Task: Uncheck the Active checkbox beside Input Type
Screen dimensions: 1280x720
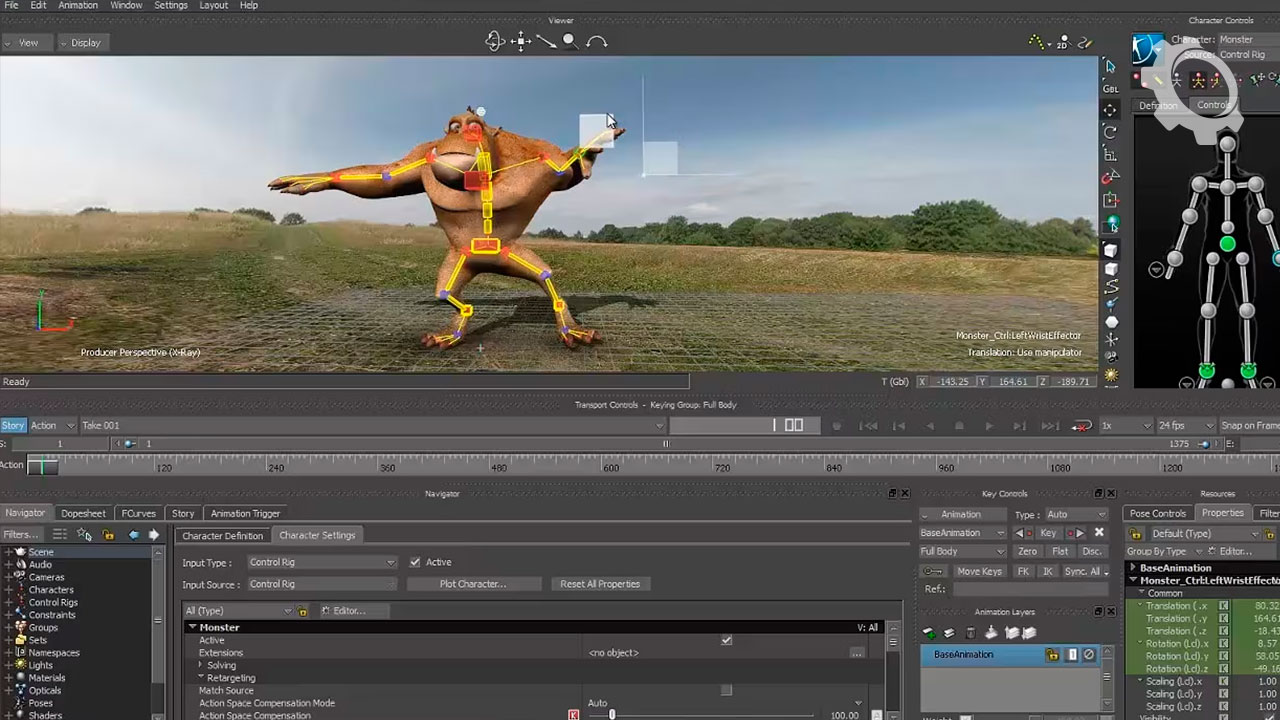Action: coord(415,562)
